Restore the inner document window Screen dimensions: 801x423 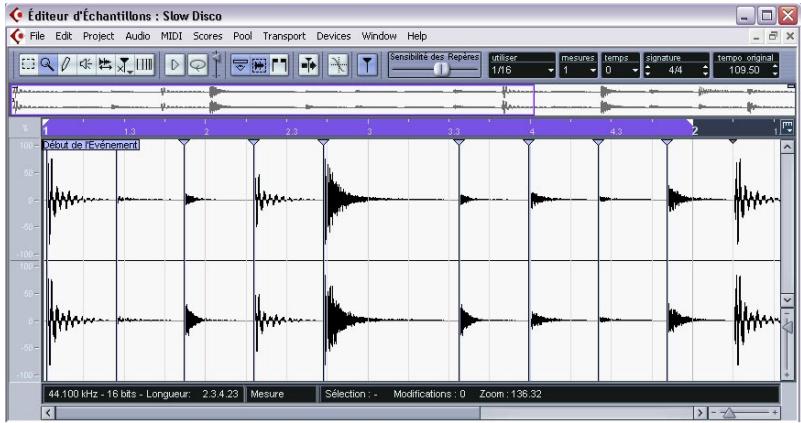[773, 36]
